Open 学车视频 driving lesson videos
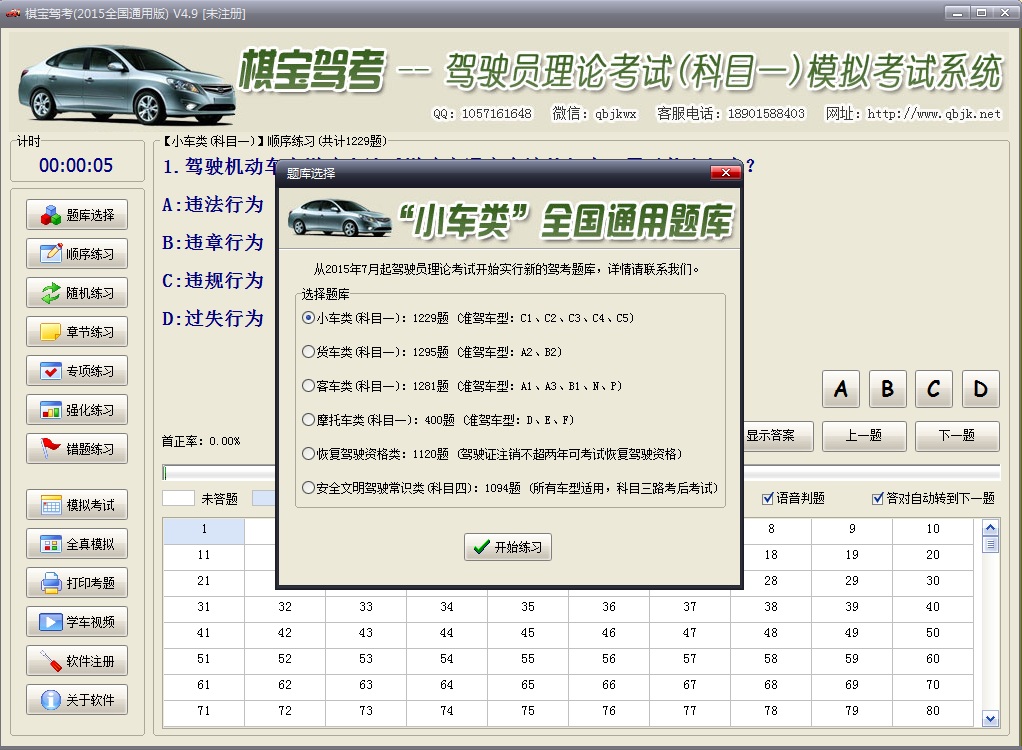The height and width of the screenshot is (750, 1022). pos(75,622)
